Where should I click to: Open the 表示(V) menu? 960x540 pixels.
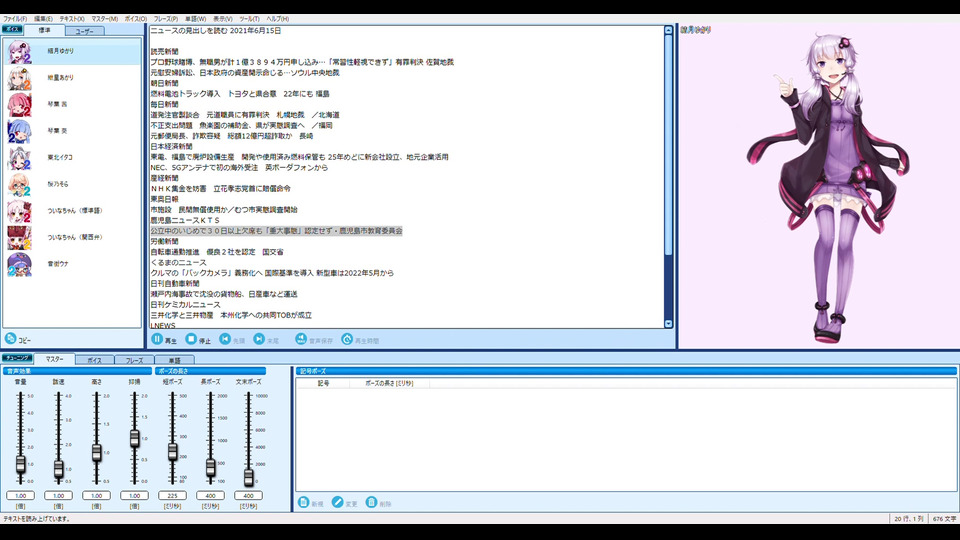(x=222, y=19)
